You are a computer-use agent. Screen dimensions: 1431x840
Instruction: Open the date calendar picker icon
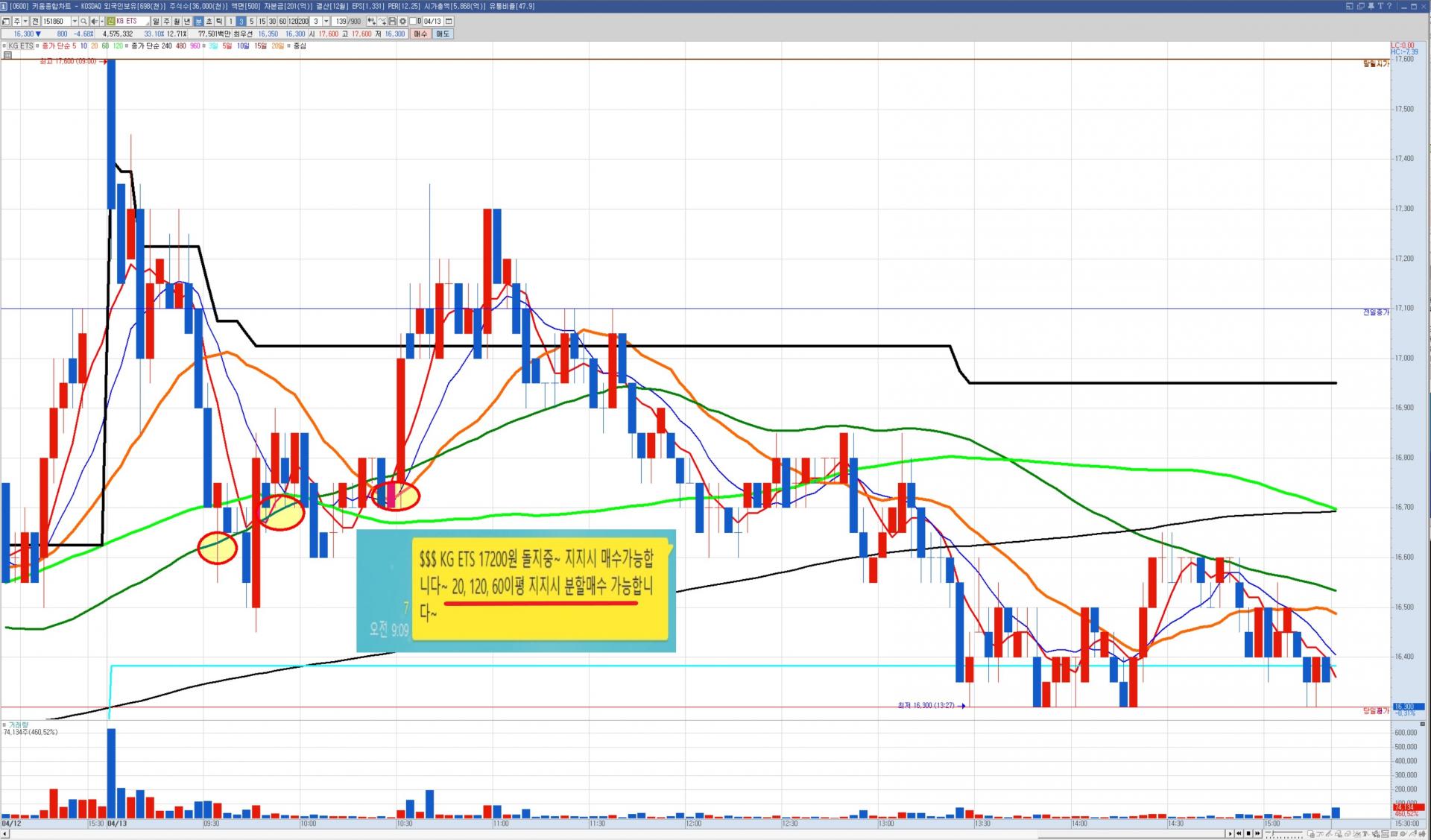(449, 22)
